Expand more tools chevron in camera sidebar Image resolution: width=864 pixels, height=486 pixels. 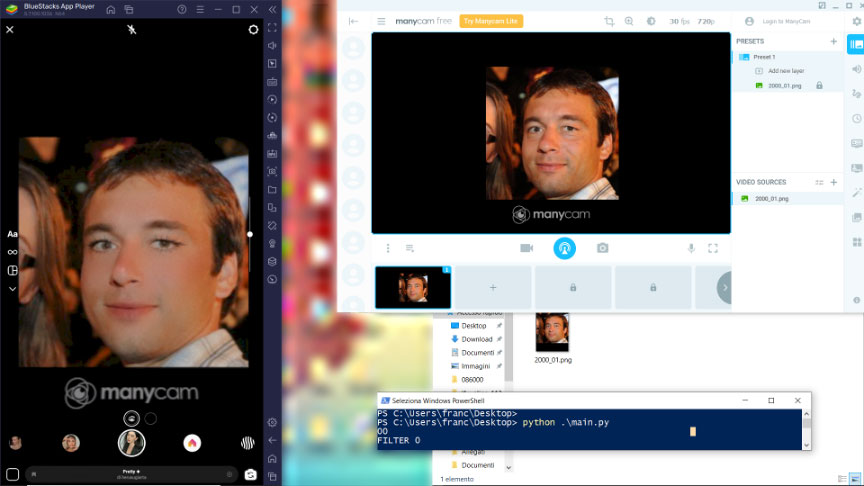[x=13, y=288]
